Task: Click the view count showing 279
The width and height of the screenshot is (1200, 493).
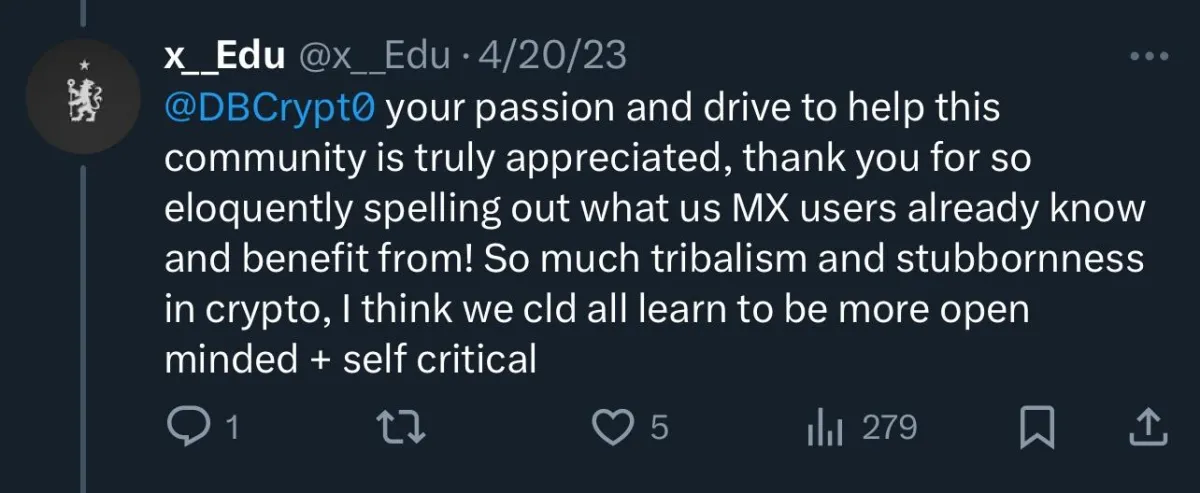Action: (889, 429)
